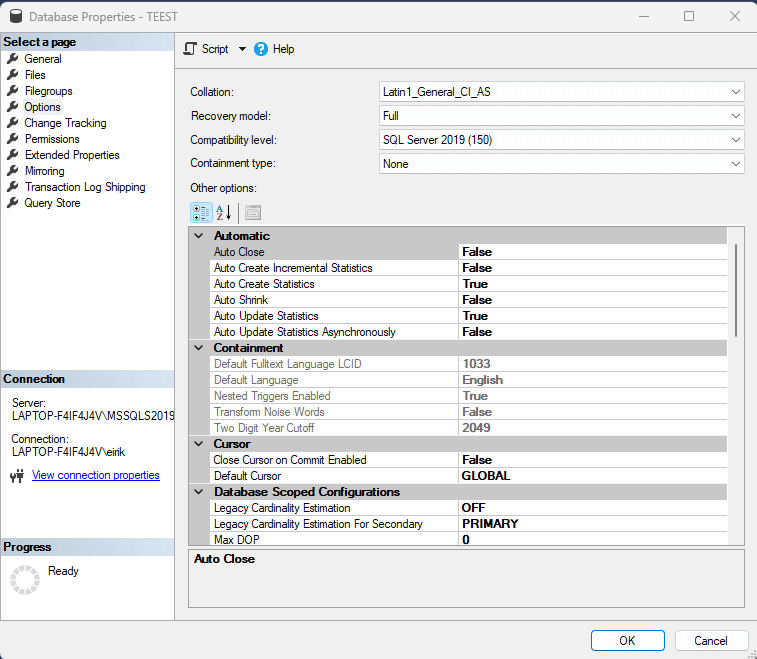Open the Recovery model dropdown
Viewport: 757px width, 659px height.
[x=561, y=116]
